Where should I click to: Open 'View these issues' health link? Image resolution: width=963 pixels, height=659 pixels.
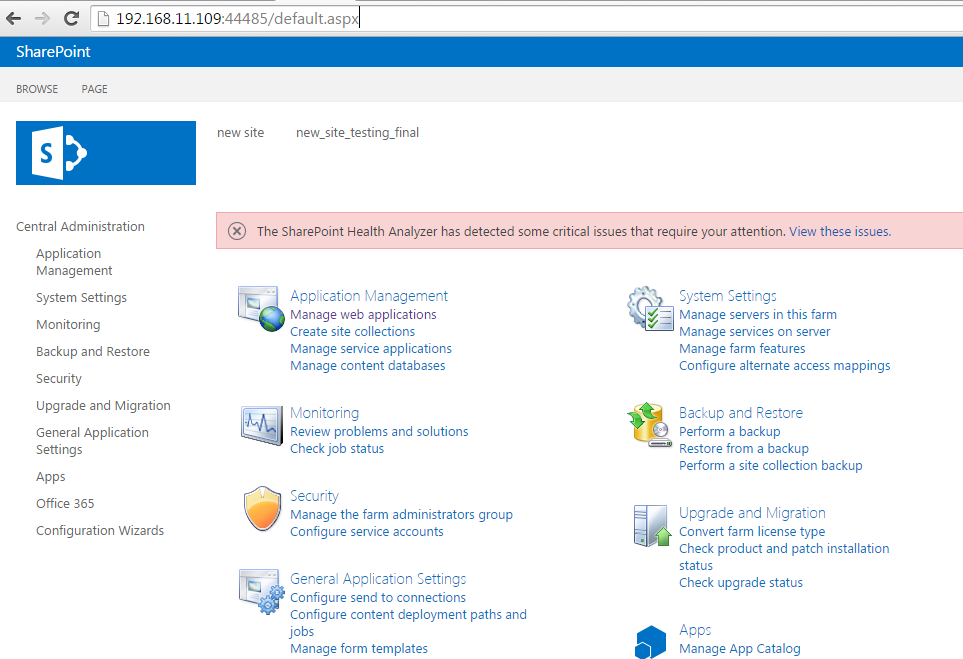coord(840,232)
